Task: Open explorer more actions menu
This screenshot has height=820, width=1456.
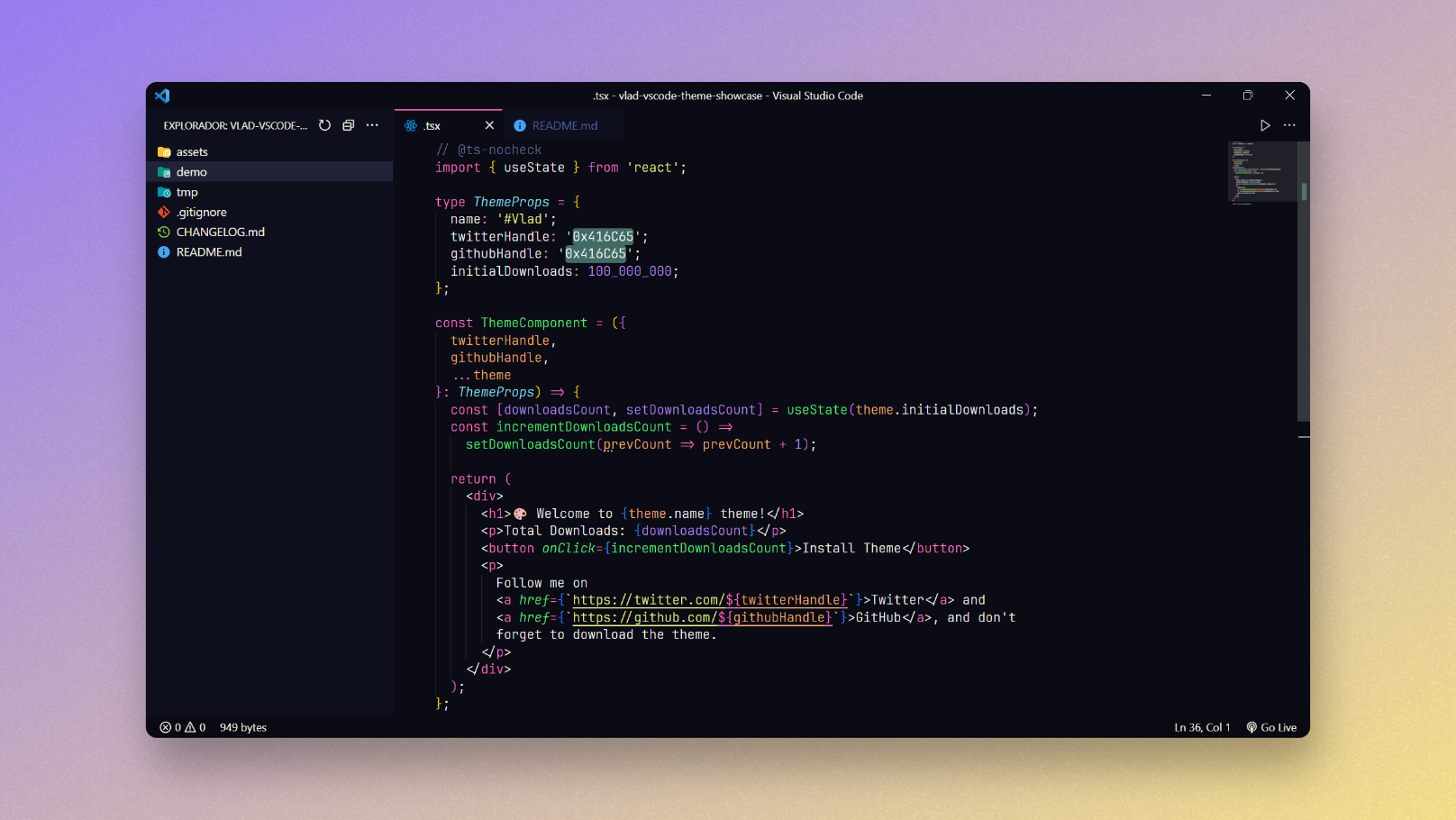Action: coord(372,125)
